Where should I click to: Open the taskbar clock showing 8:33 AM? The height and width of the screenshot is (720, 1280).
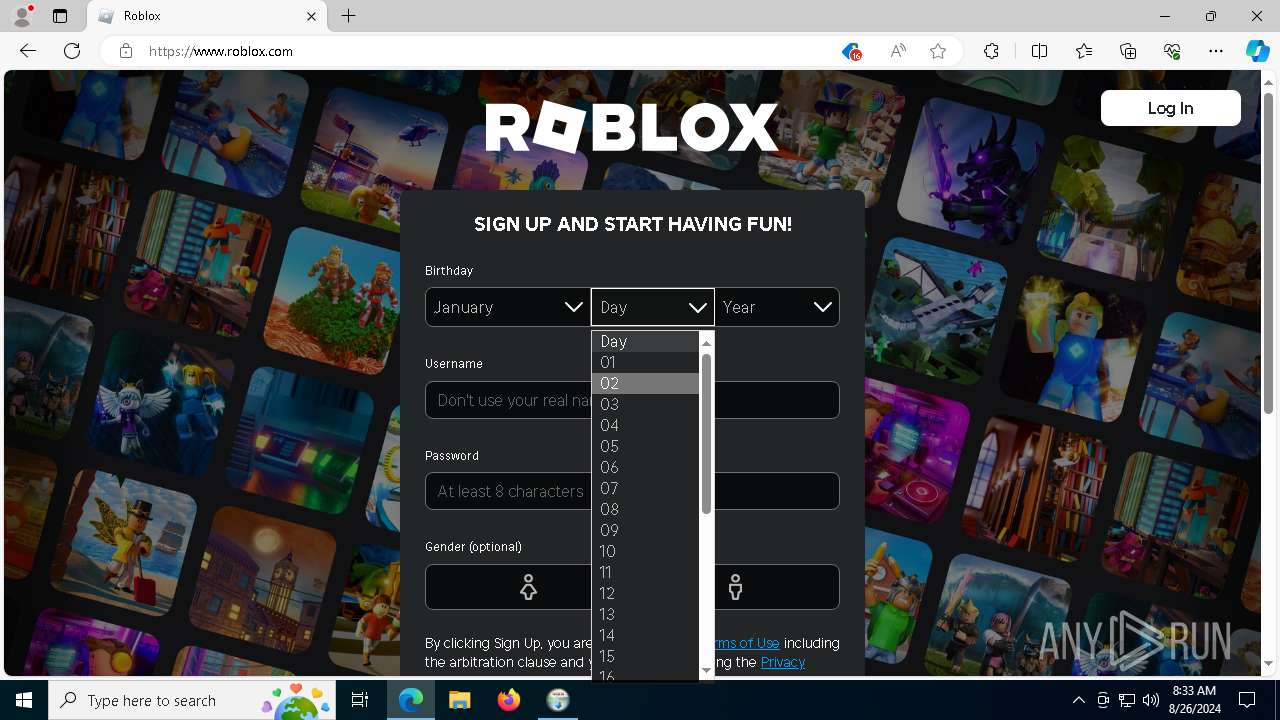(1193, 700)
